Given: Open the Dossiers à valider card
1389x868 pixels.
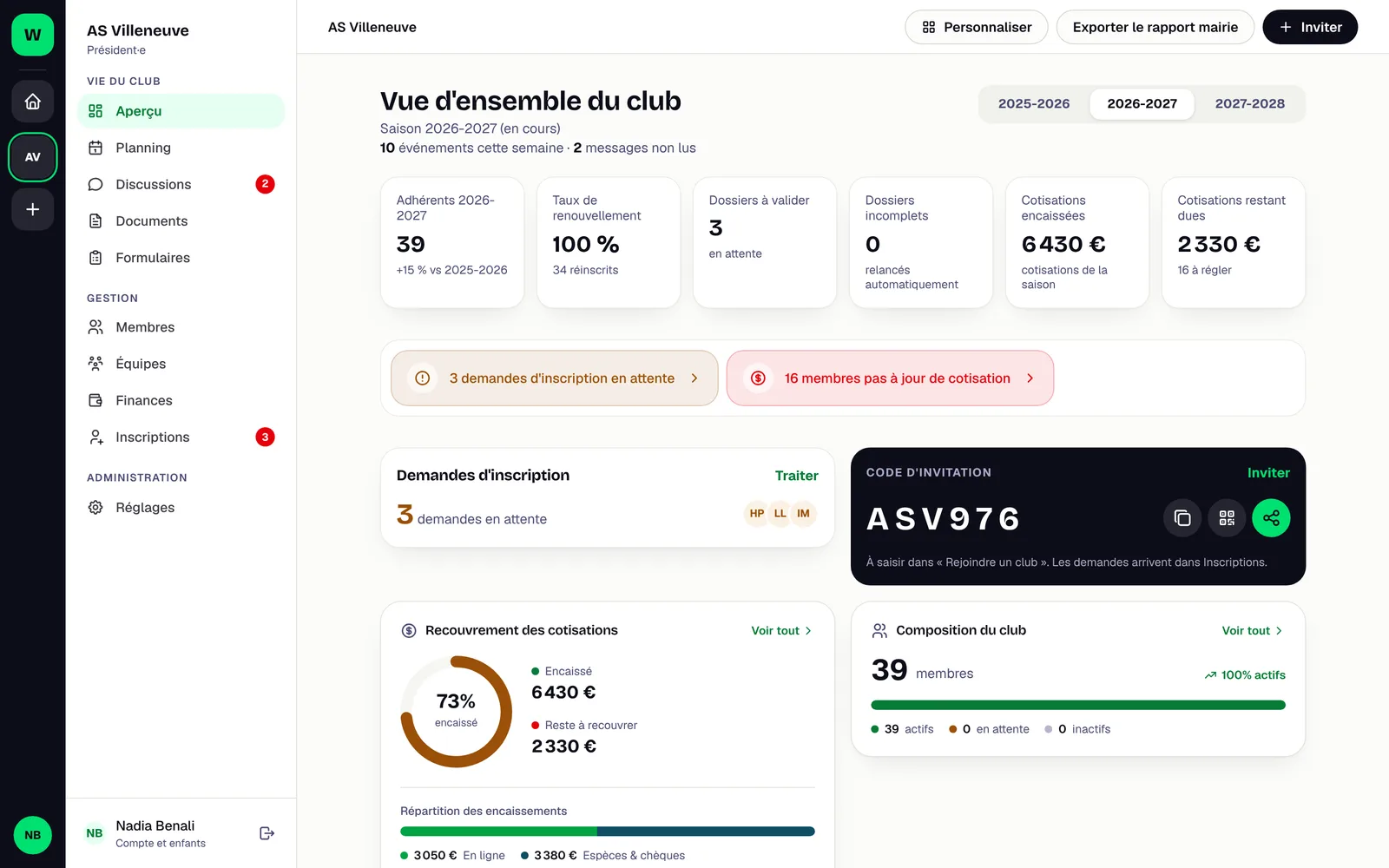Looking at the screenshot, I should (765, 243).
